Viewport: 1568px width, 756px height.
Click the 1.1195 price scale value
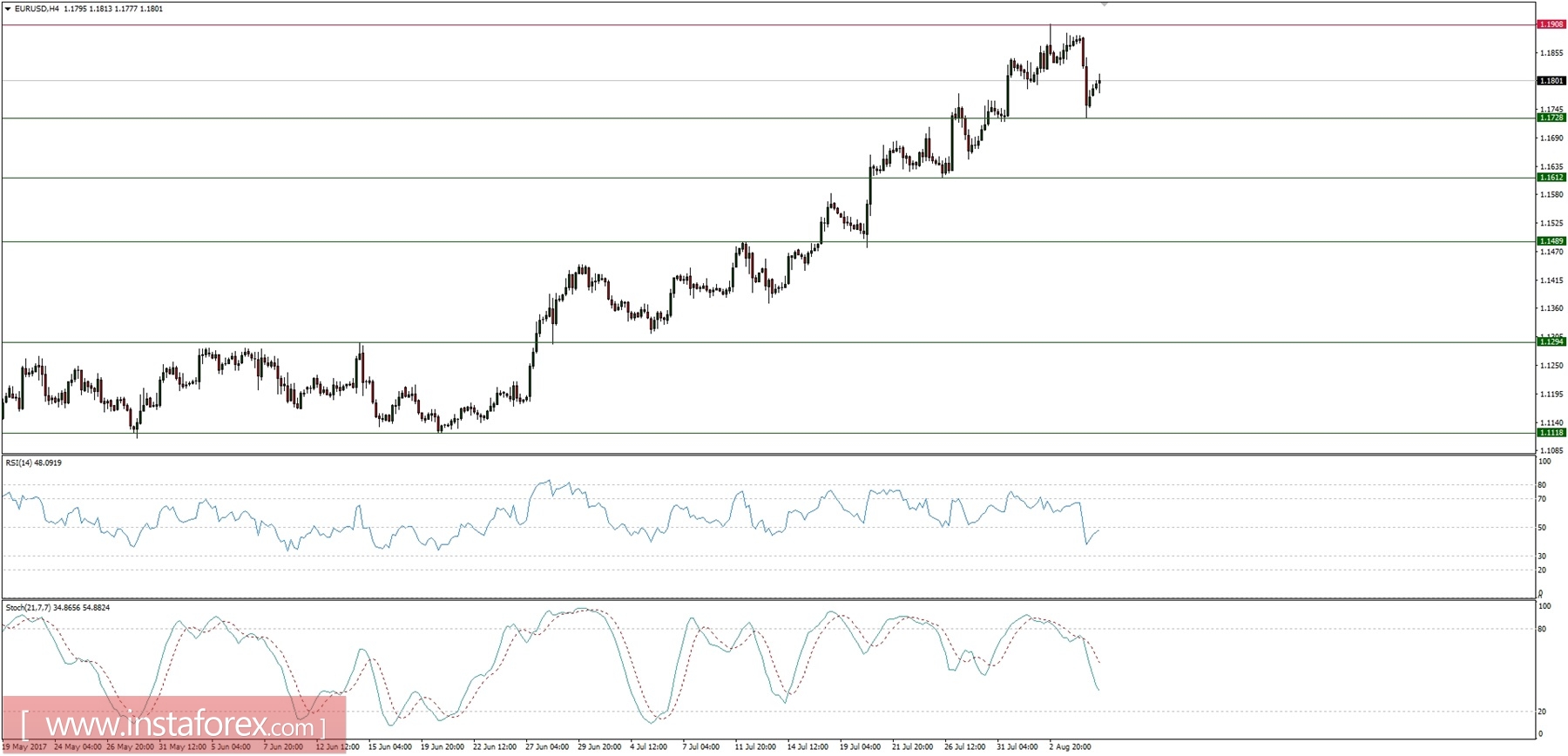1551,395
